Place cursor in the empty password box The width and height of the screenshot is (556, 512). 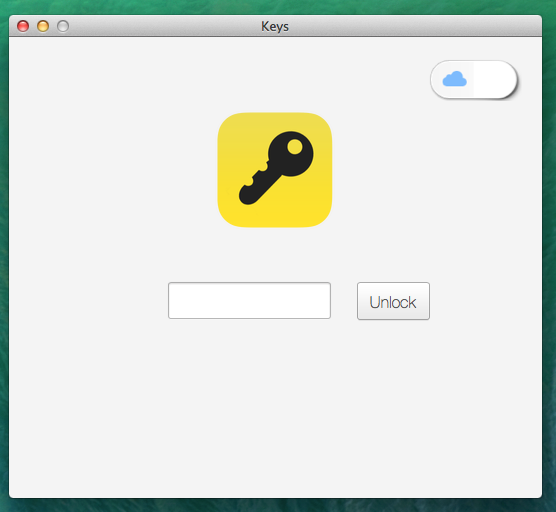249,301
